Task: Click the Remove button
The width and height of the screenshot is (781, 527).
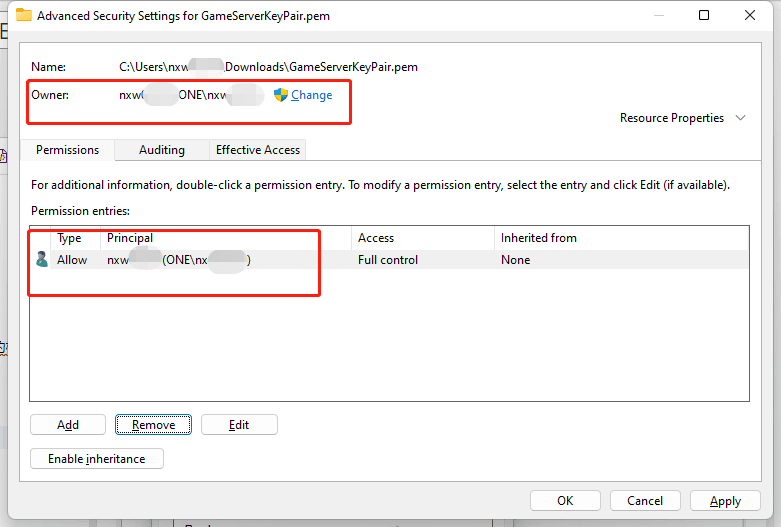Action: 153,425
